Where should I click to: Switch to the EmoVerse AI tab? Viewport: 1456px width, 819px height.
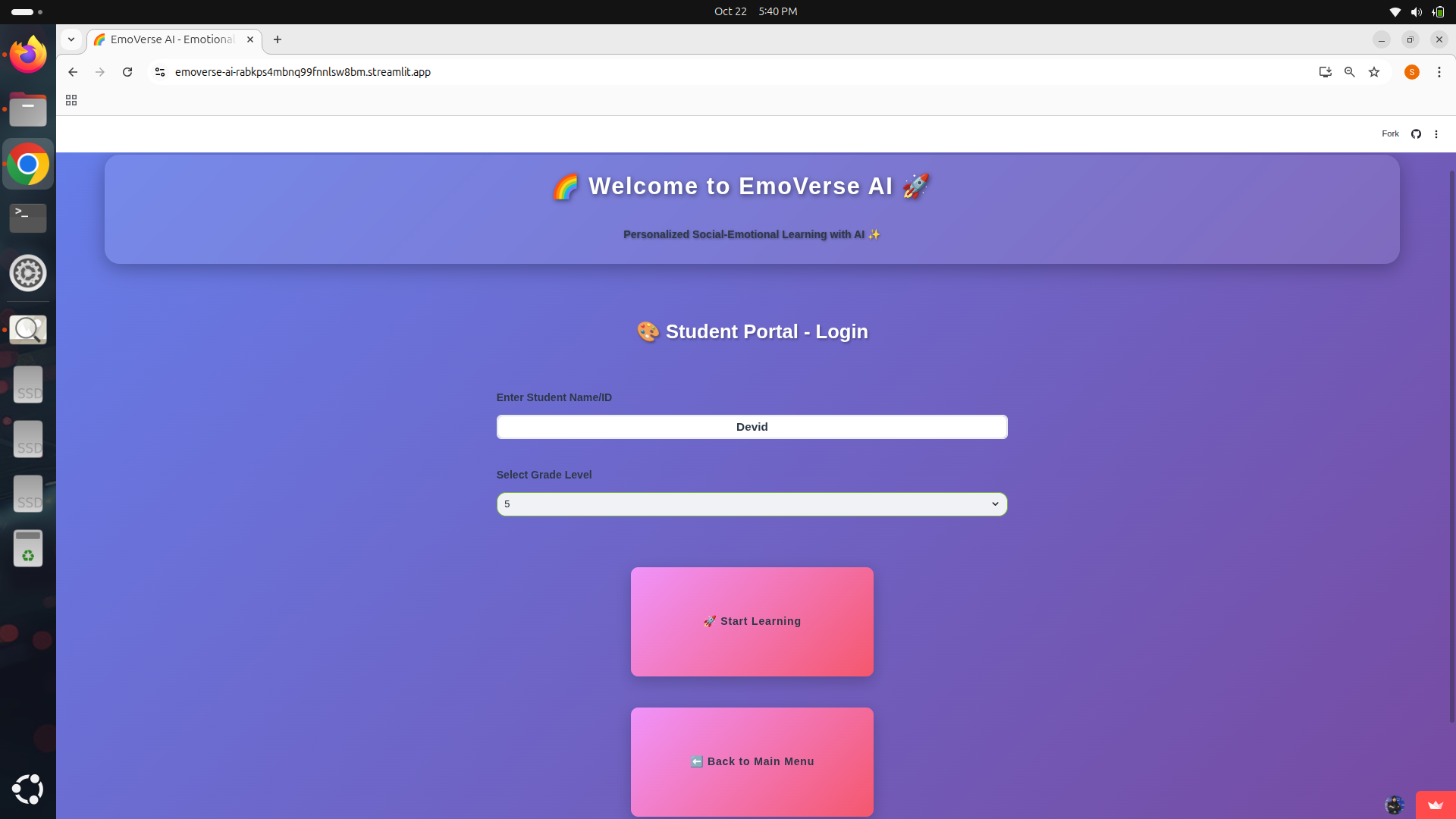click(x=172, y=39)
